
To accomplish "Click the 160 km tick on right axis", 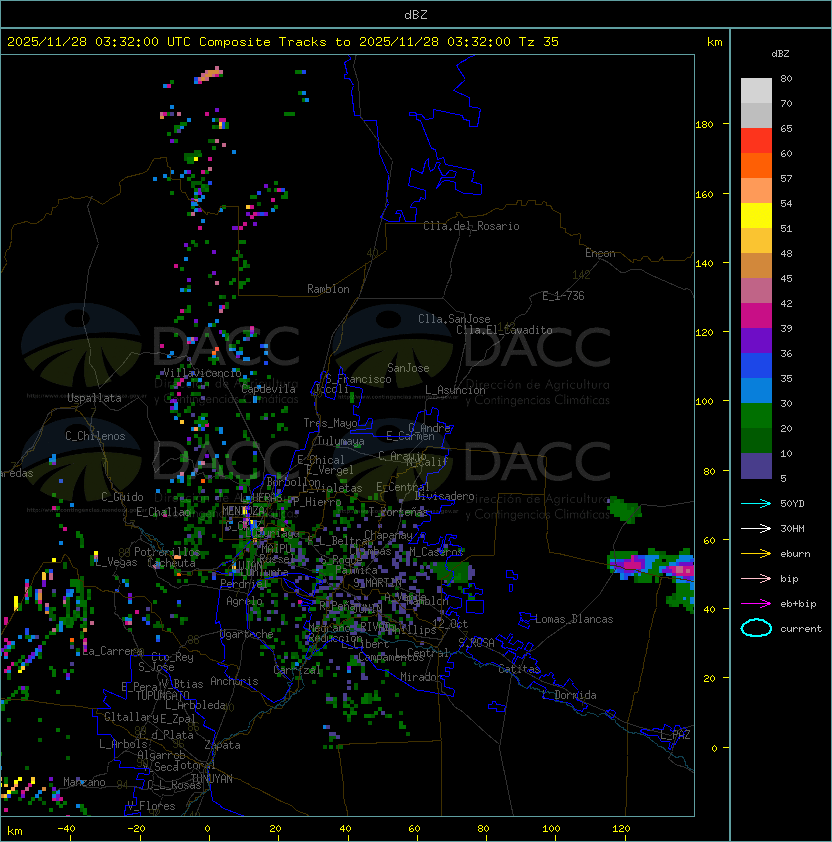I will 704,194.
